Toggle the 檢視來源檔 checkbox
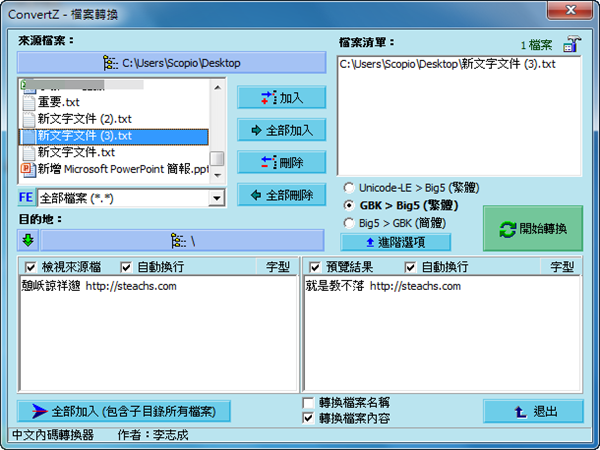The width and height of the screenshot is (600, 450). (30, 267)
